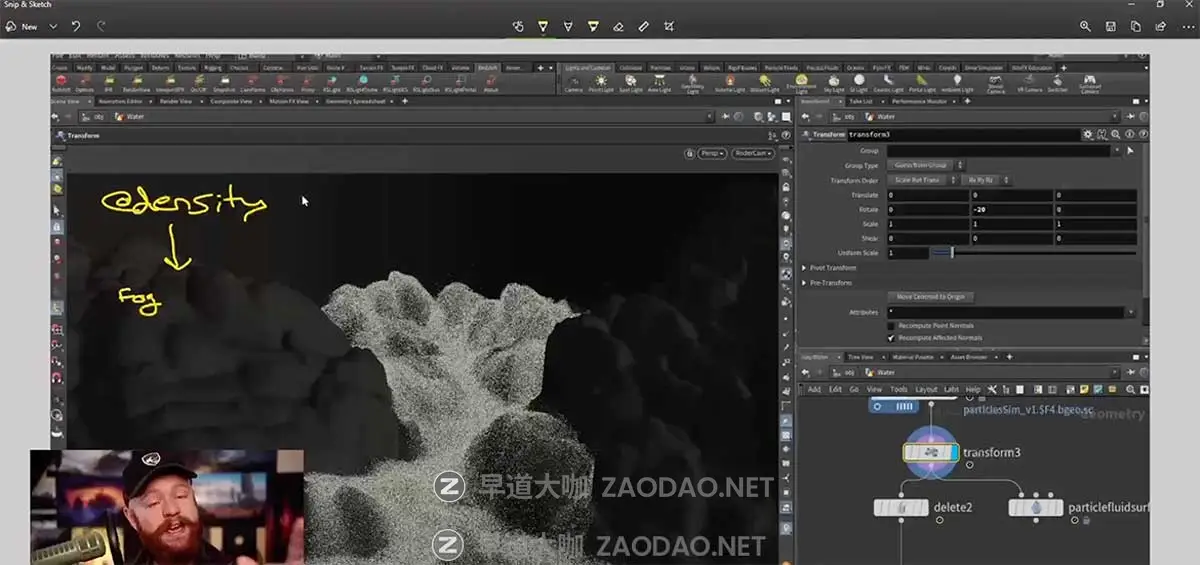
Task: Click the RSLight shelf tool
Action: (x=331, y=84)
